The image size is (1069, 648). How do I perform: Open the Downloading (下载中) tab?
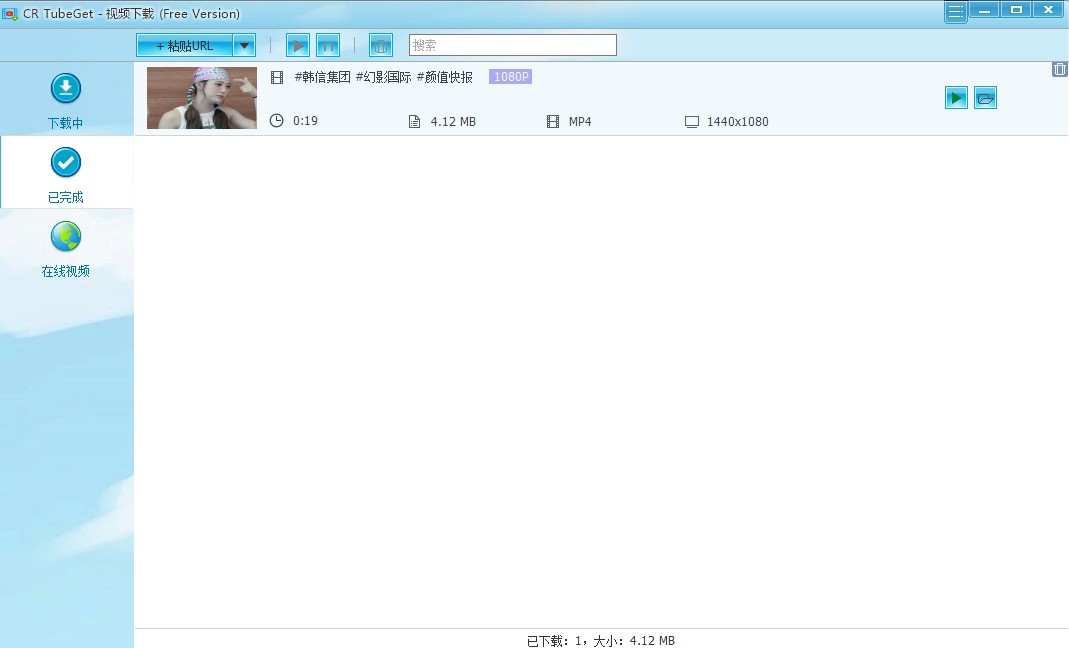point(66,100)
